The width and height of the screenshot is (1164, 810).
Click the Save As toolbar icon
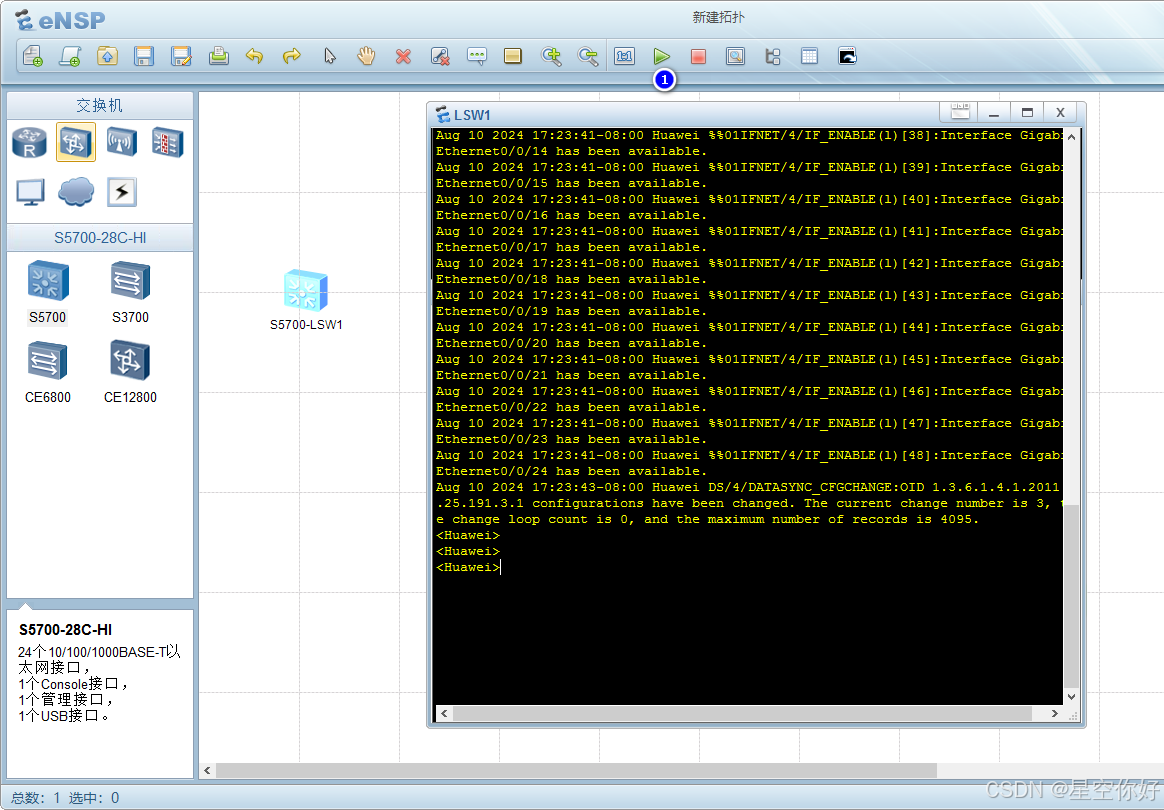[181, 56]
